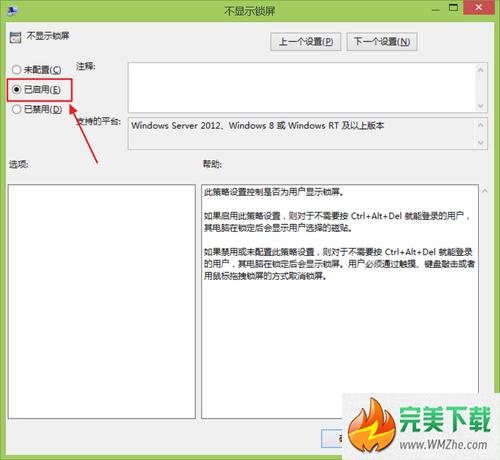
Task: Select the 已禁用(D) radio button
Action: 16,109
